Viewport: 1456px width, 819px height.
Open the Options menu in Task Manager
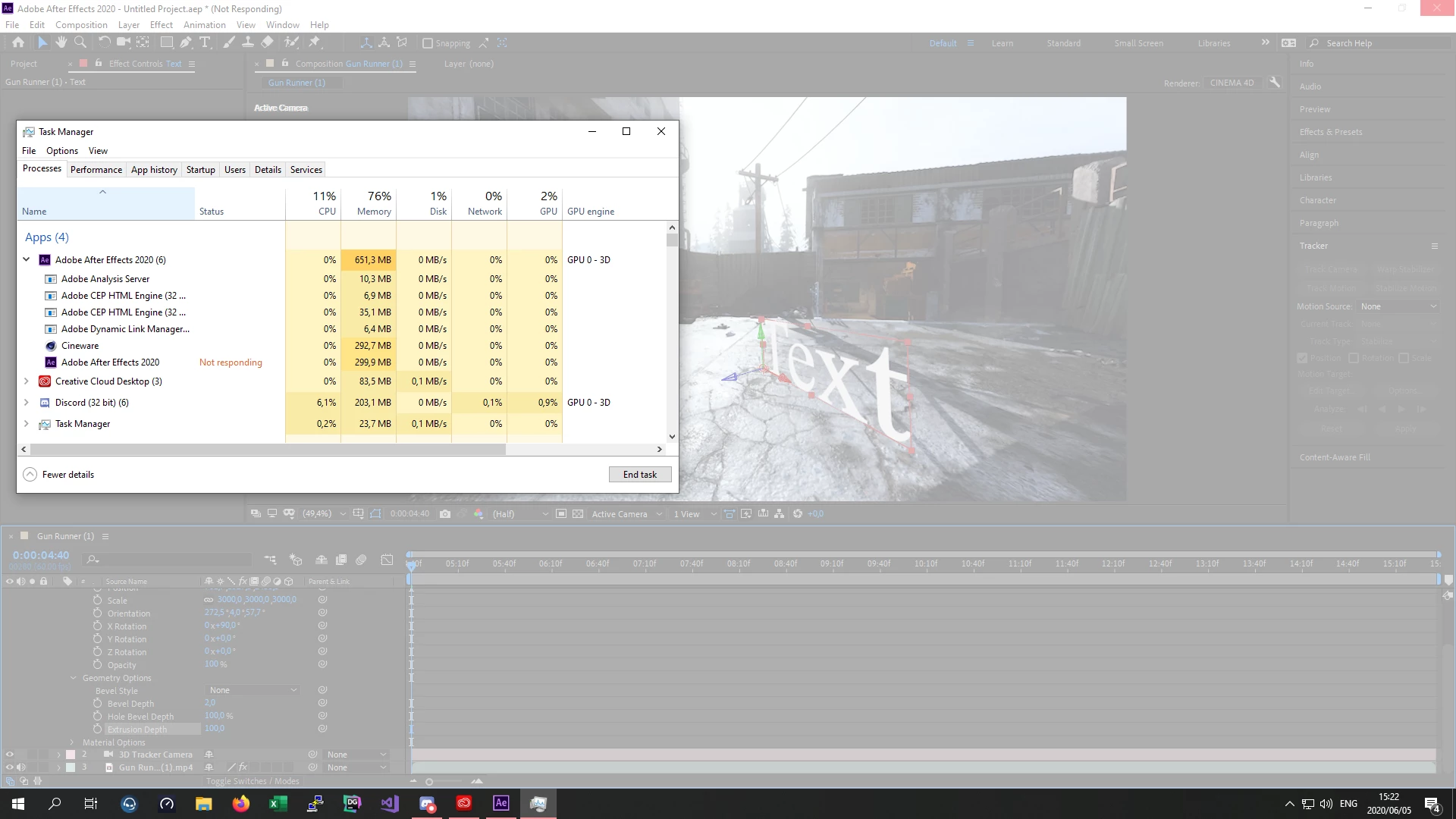click(61, 151)
